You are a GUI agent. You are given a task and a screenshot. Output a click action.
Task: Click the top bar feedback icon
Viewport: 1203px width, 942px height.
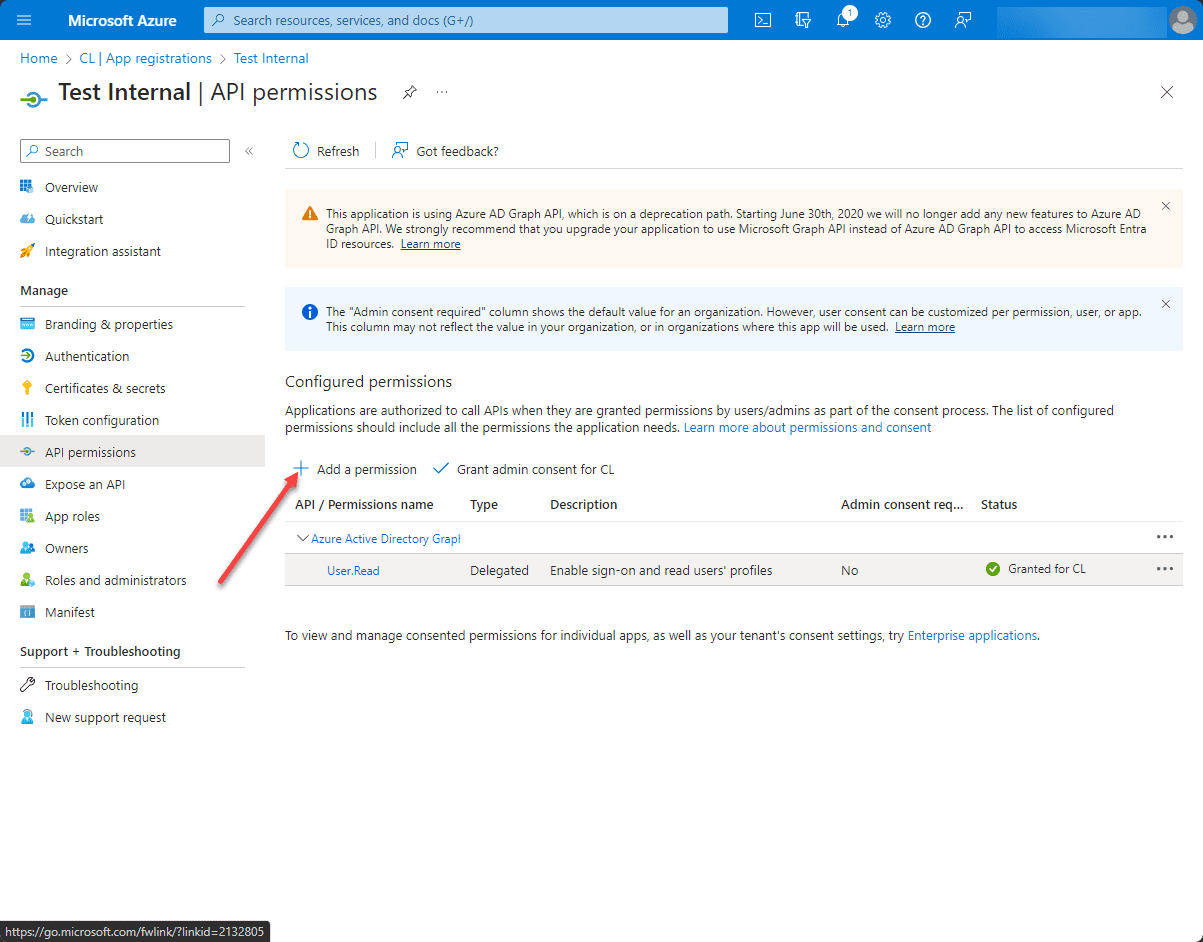[x=963, y=20]
